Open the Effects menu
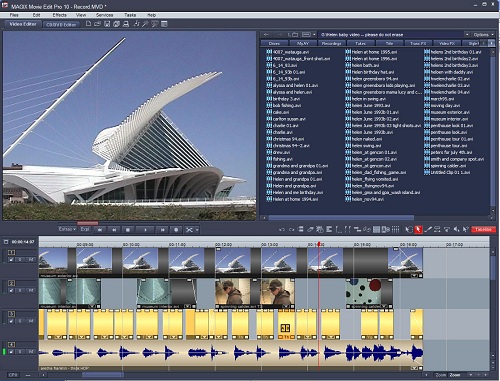This screenshot has width=500, height=381. 59,15
